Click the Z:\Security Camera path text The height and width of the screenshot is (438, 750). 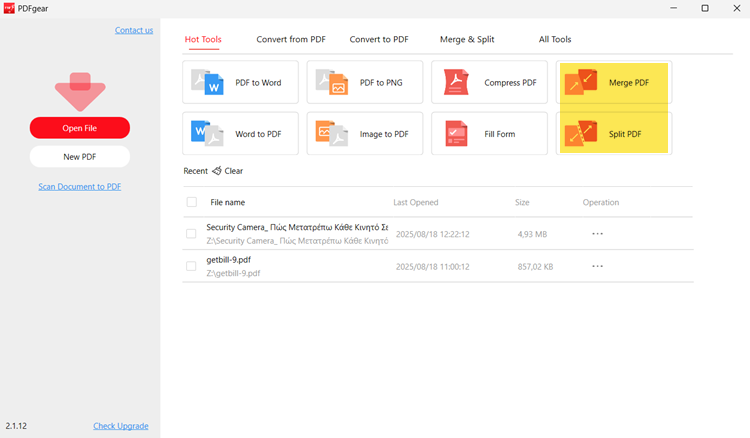point(297,241)
